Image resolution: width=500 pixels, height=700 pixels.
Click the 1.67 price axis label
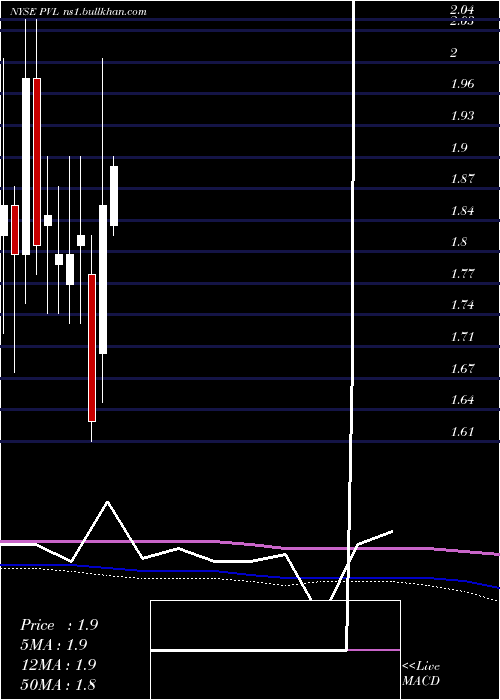coord(462,368)
